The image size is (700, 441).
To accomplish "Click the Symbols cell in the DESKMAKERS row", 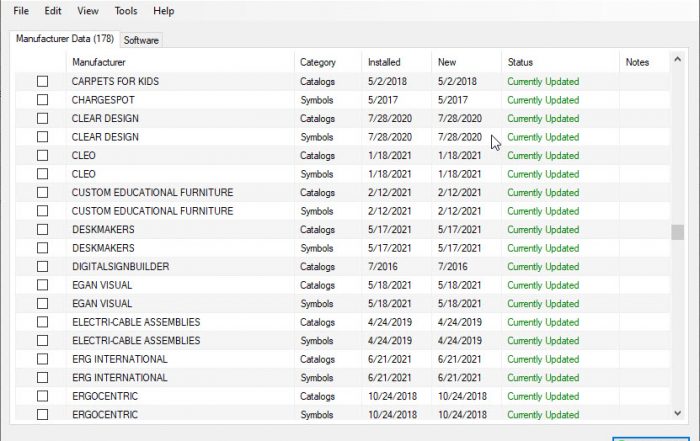I will click(317, 248).
